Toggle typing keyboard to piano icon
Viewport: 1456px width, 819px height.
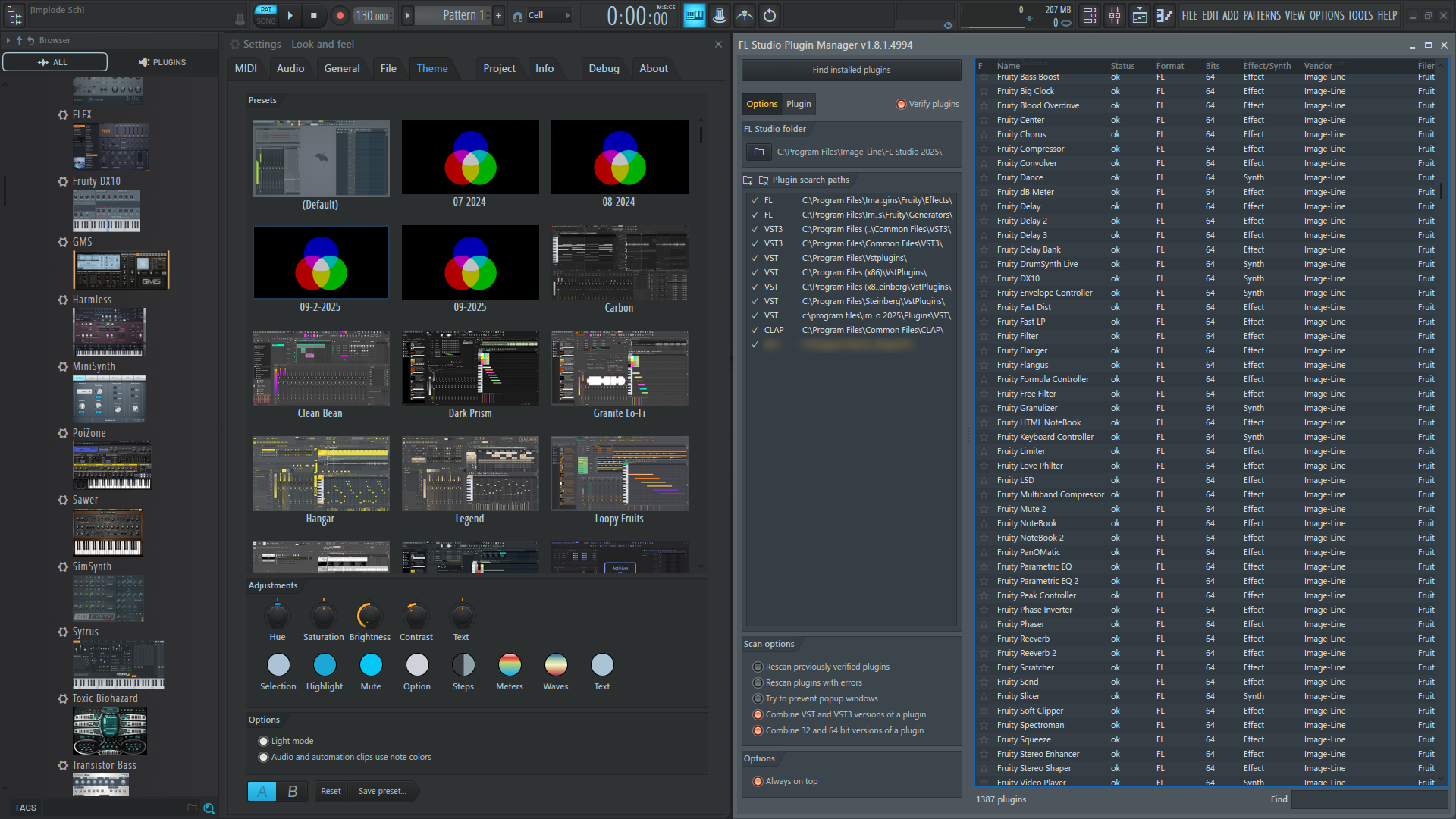pyautogui.click(x=694, y=15)
